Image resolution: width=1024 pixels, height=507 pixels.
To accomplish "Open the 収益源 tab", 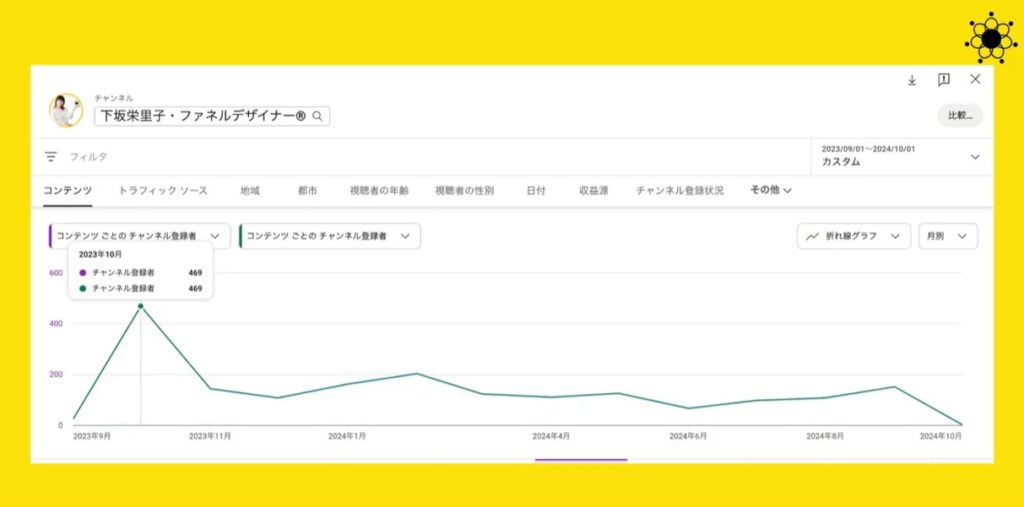I will [593, 190].
